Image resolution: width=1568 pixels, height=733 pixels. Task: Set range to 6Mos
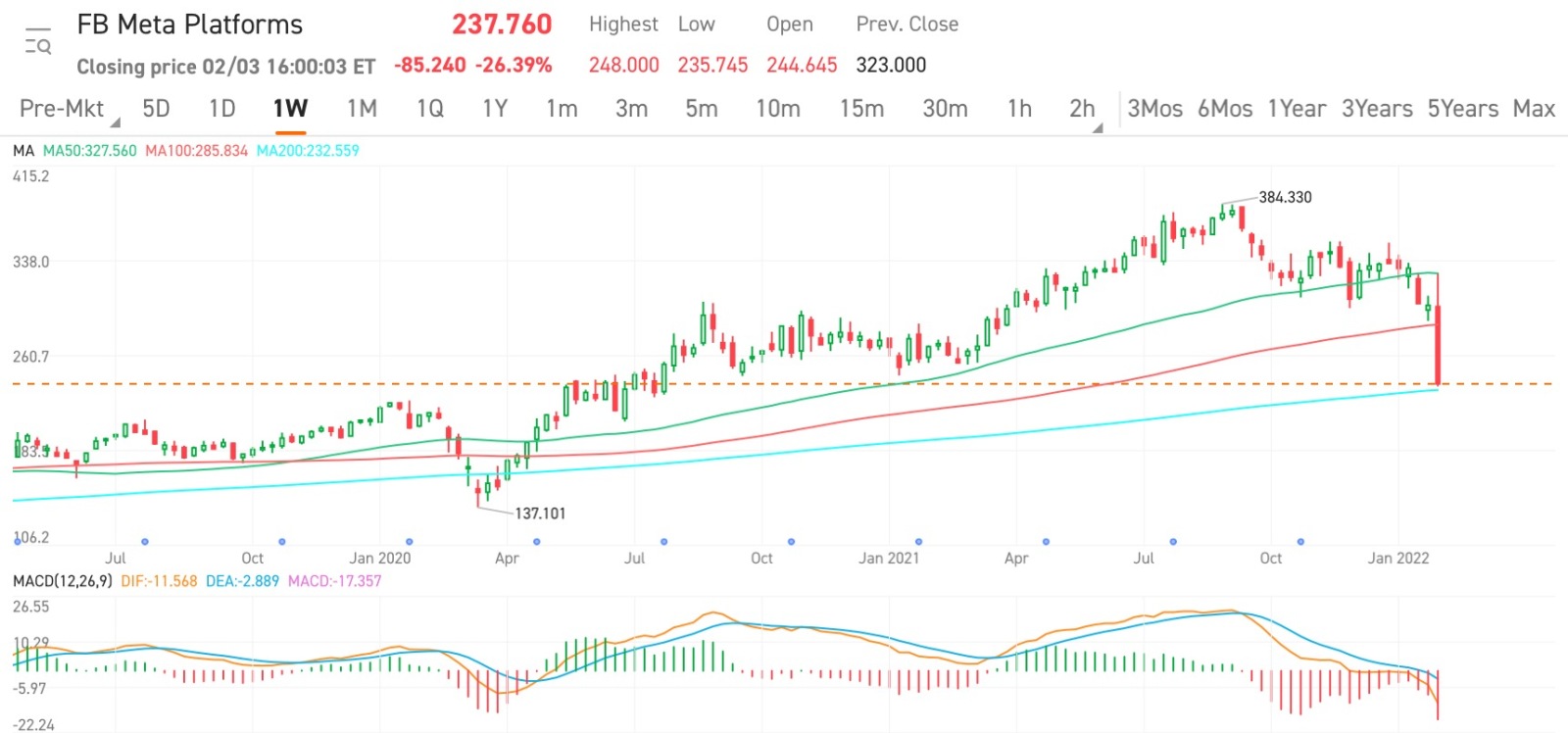point(1225,109)
